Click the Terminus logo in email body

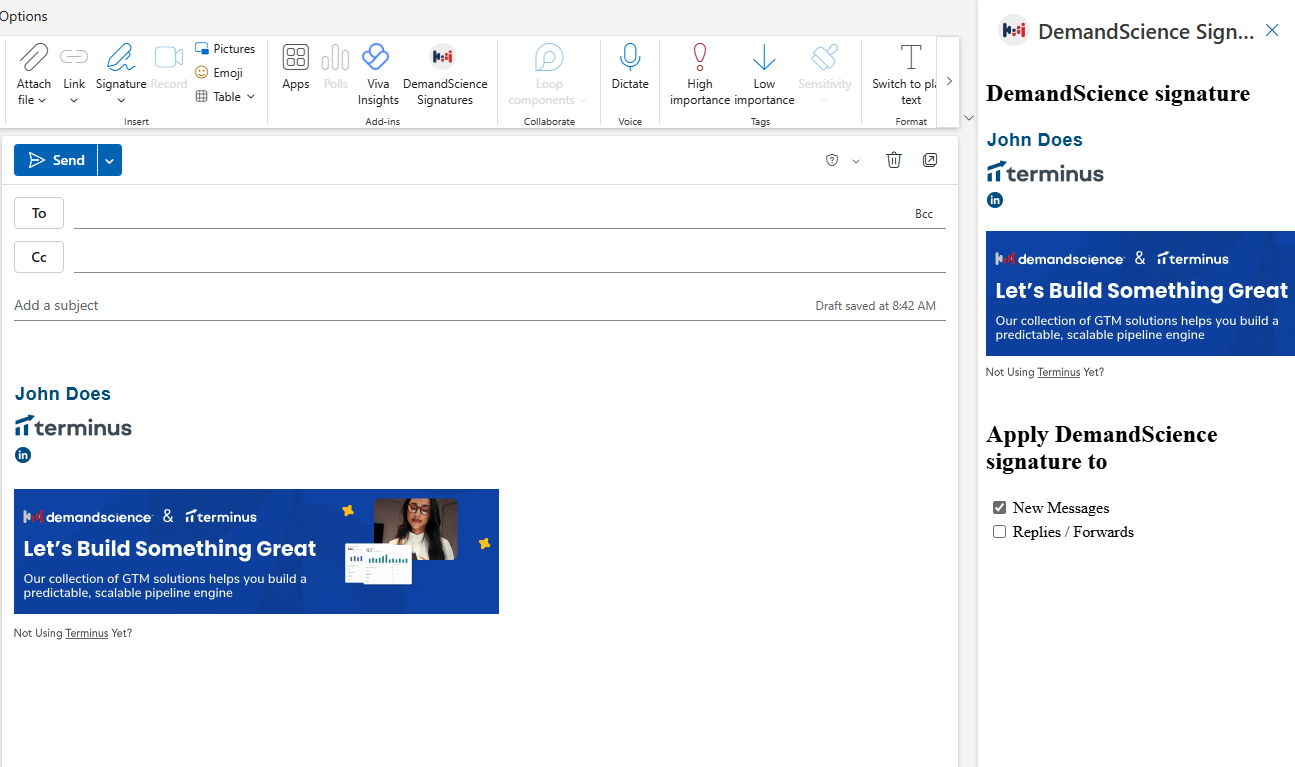73,427
